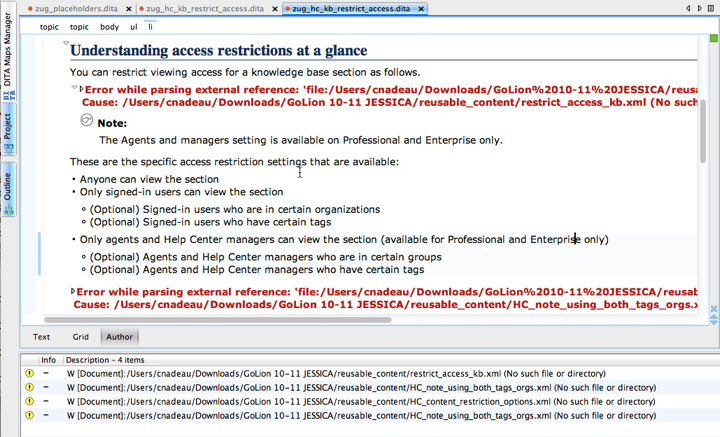Click the Note icon beside Note:
Screen dimensions: 720x437
tap(86, 120)
